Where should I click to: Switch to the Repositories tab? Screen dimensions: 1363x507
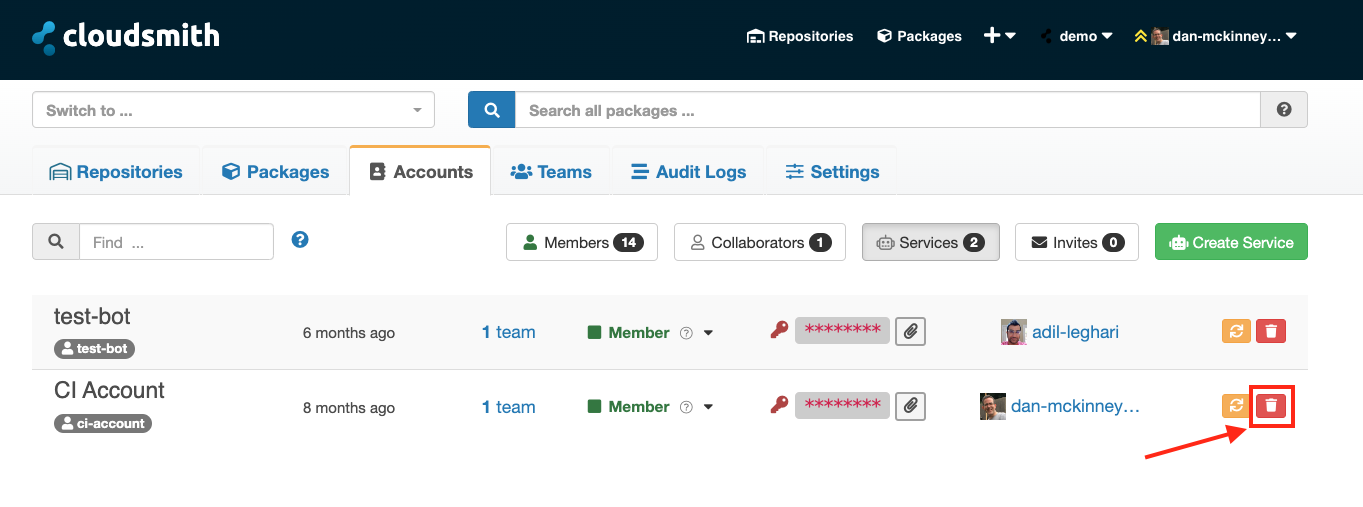[x=116, y=172]
